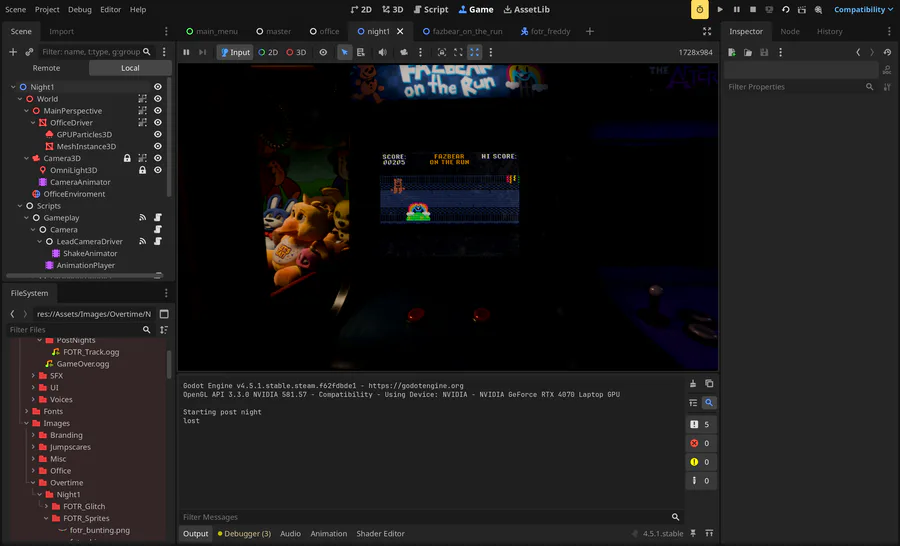Expand the Jumpscares folder
Image resolution: width=900 pixels, height=546 pixels.
coord(33,447)
